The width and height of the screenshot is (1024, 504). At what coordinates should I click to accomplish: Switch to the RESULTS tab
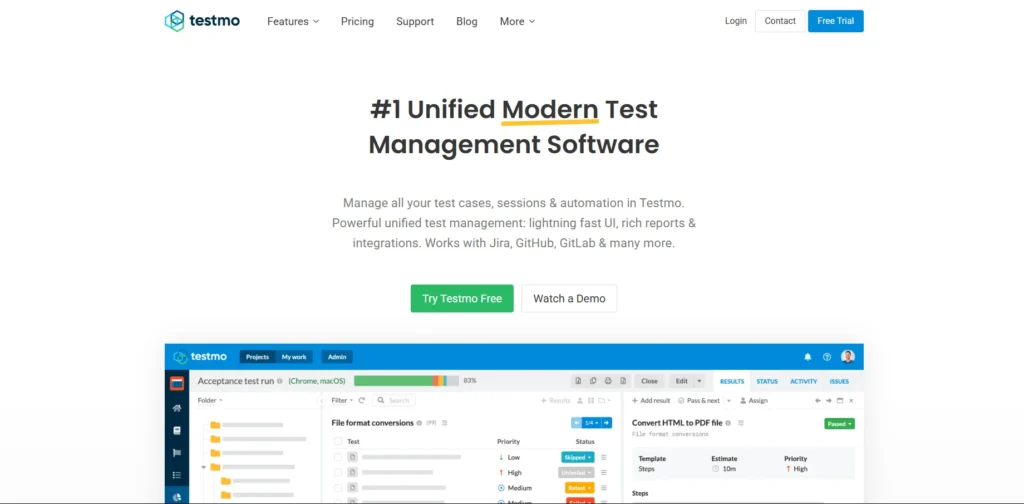pos(731,381)
